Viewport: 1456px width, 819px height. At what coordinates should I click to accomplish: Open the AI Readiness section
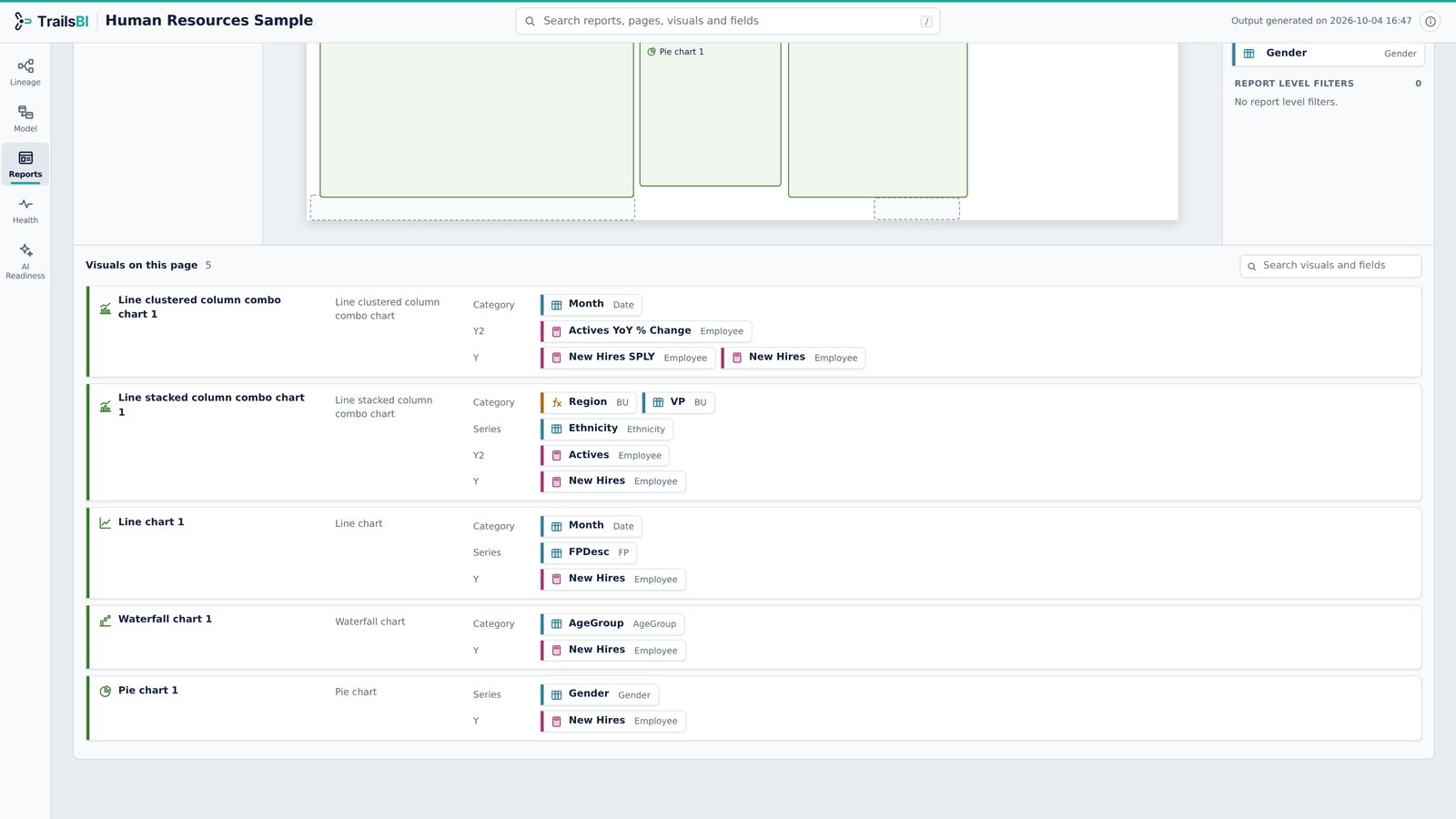click(x=25, y=260)
